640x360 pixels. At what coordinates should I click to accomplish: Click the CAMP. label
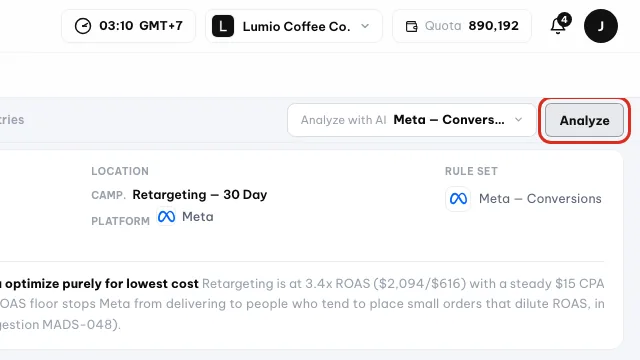click(x=108, y=195)
